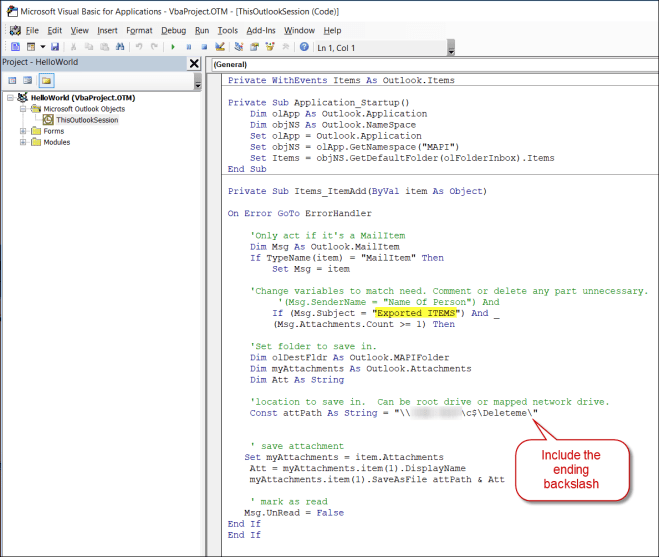Open the Add-Ins menu

[x=261, y=30]
